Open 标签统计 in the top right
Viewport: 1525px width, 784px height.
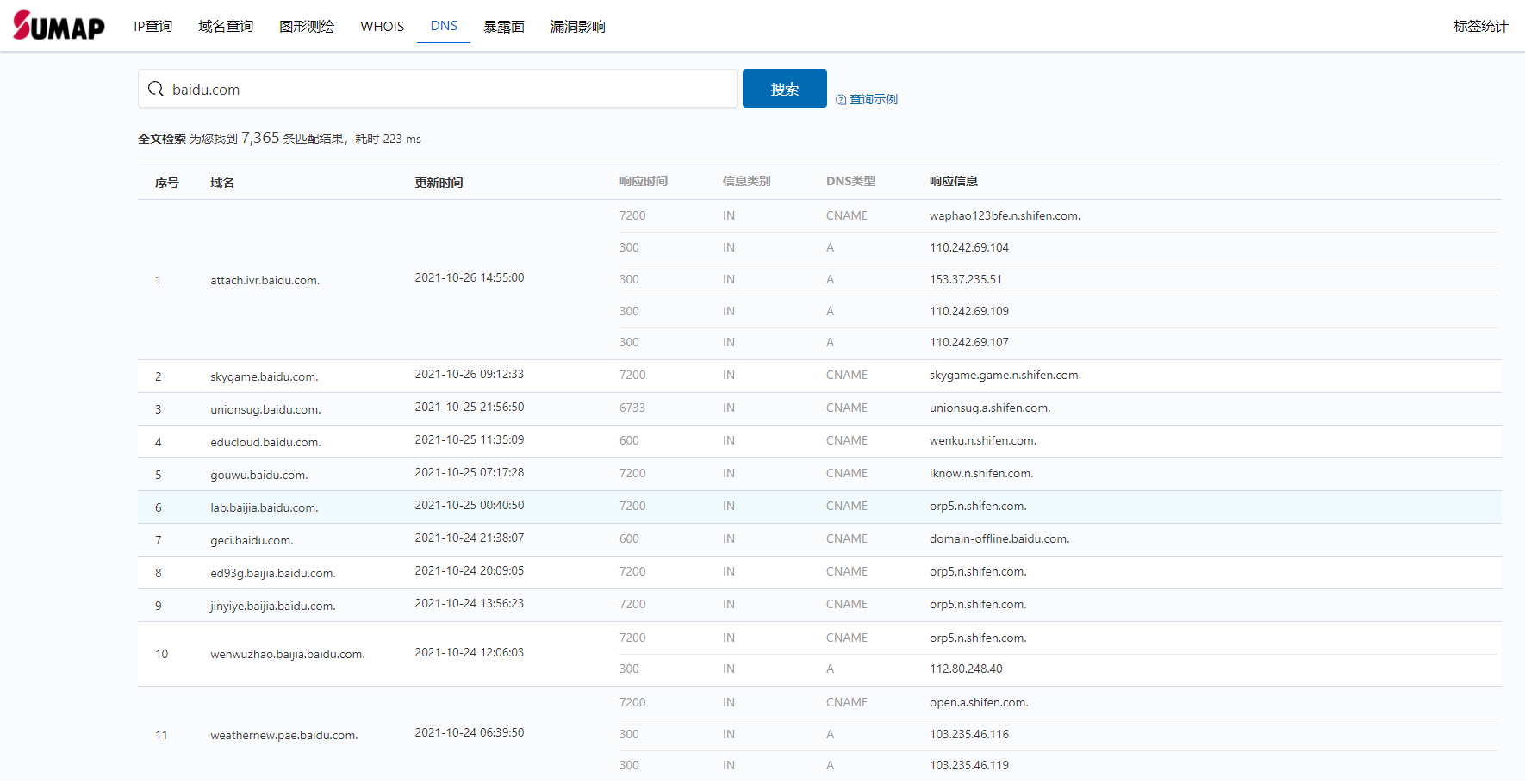(1480, 27)
